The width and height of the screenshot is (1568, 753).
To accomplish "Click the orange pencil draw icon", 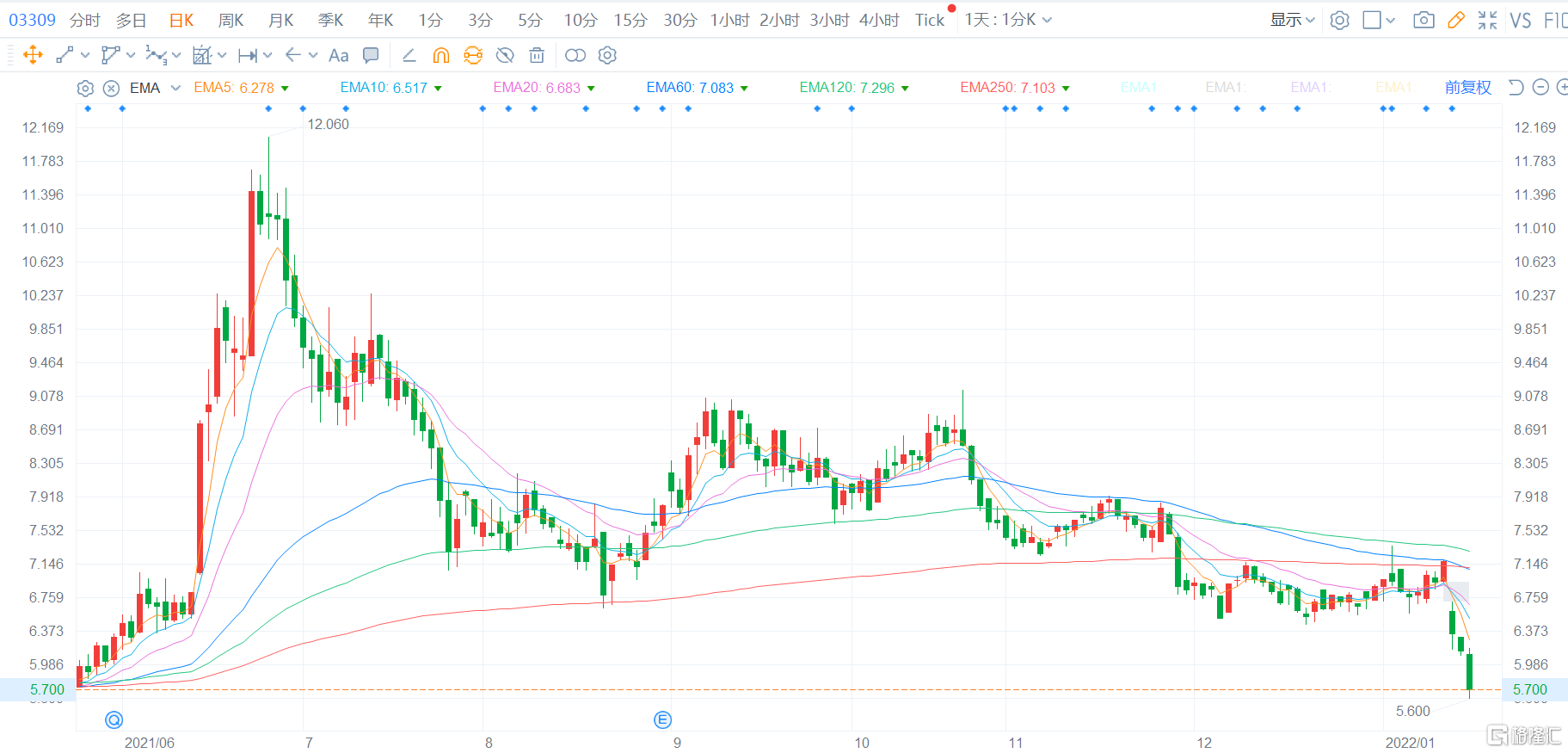I will pos(1455,20).
